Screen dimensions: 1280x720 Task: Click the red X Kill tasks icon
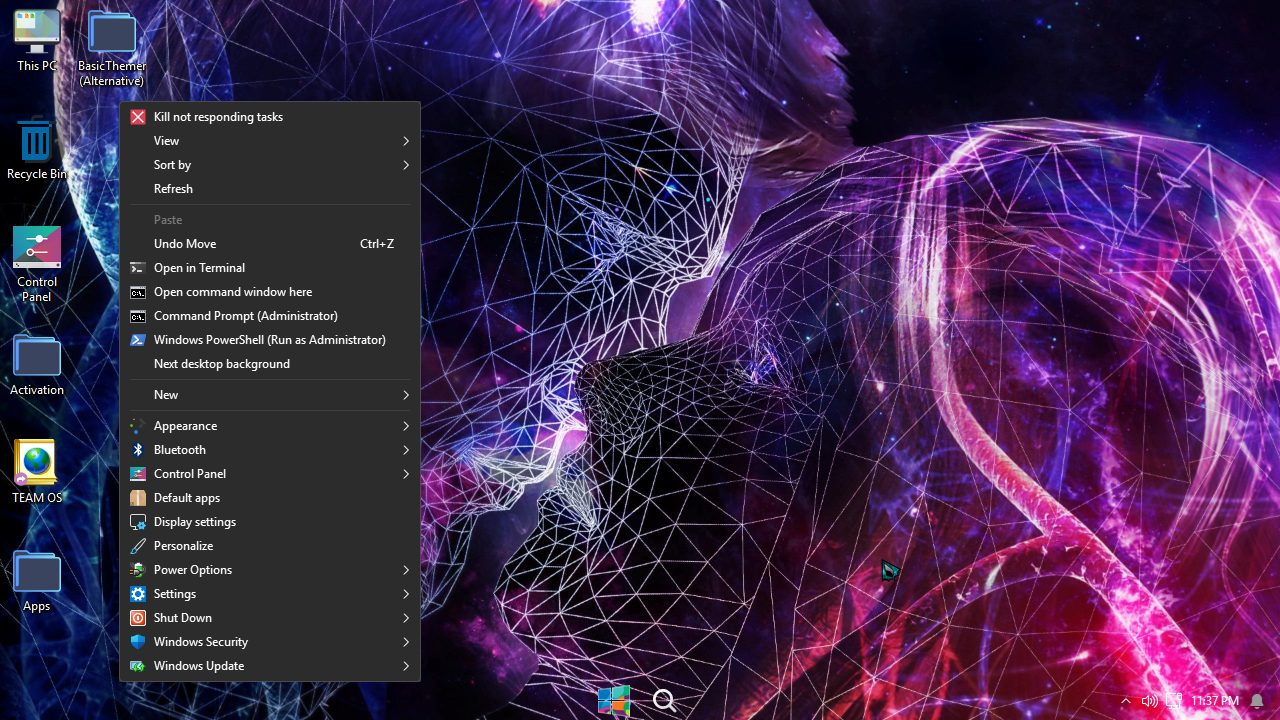click(138, 117)
